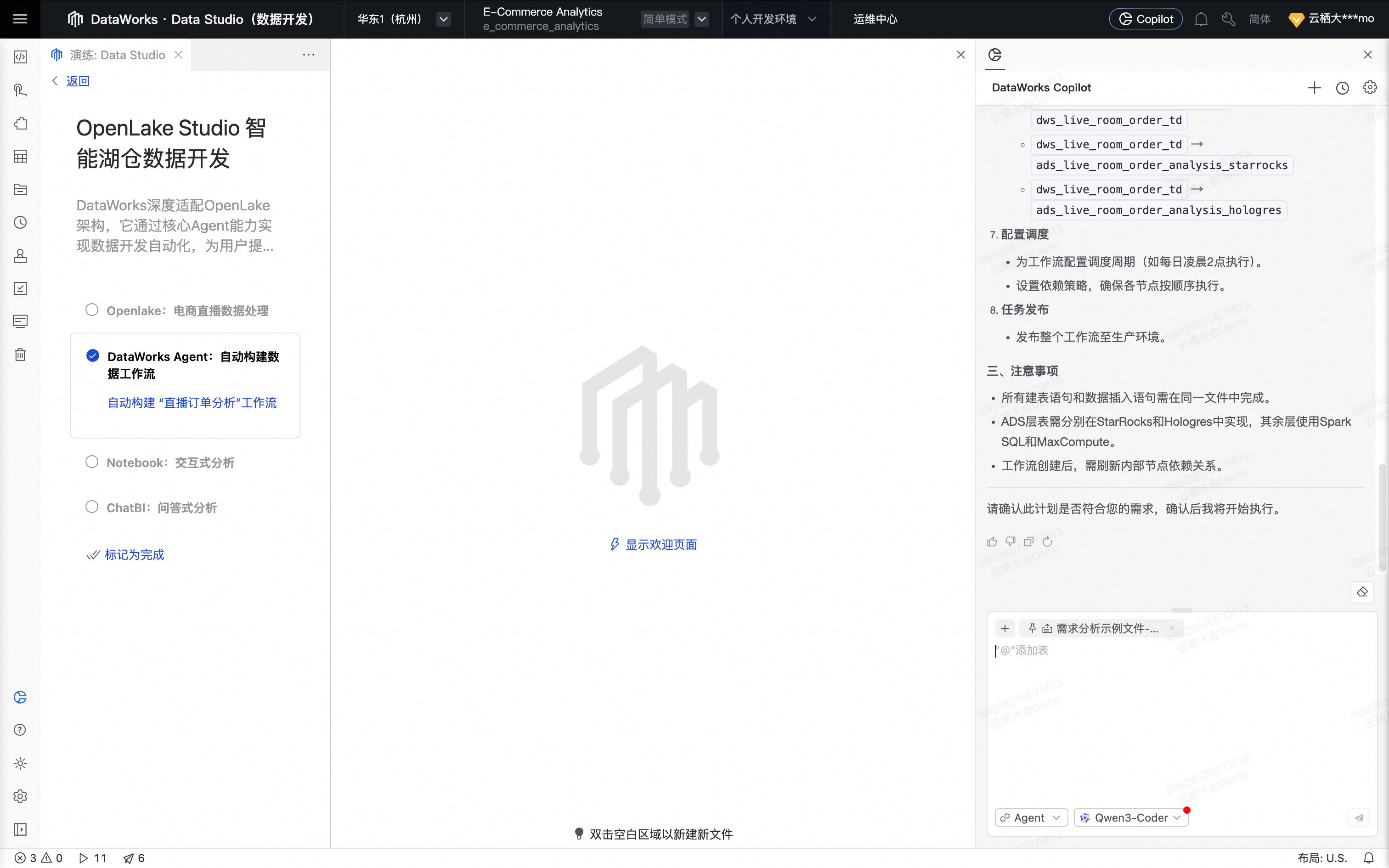Open Copilot settings gear icon
Image resolution: width=1389 pixels, height=868 pixels.
(1370, 88)
